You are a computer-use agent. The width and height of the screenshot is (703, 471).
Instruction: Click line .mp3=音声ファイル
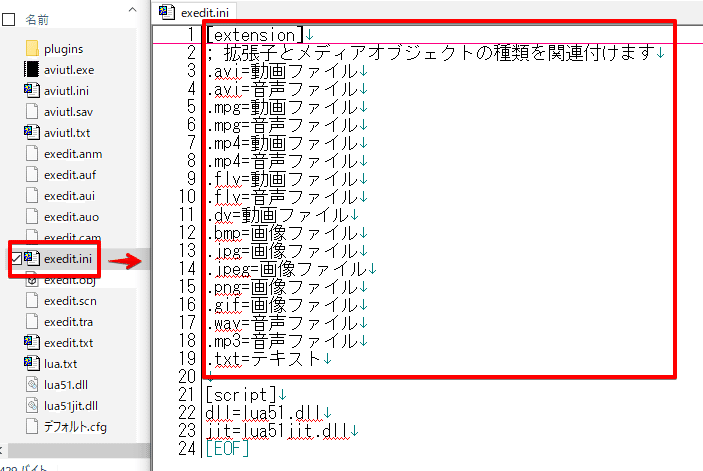[282, 341]
